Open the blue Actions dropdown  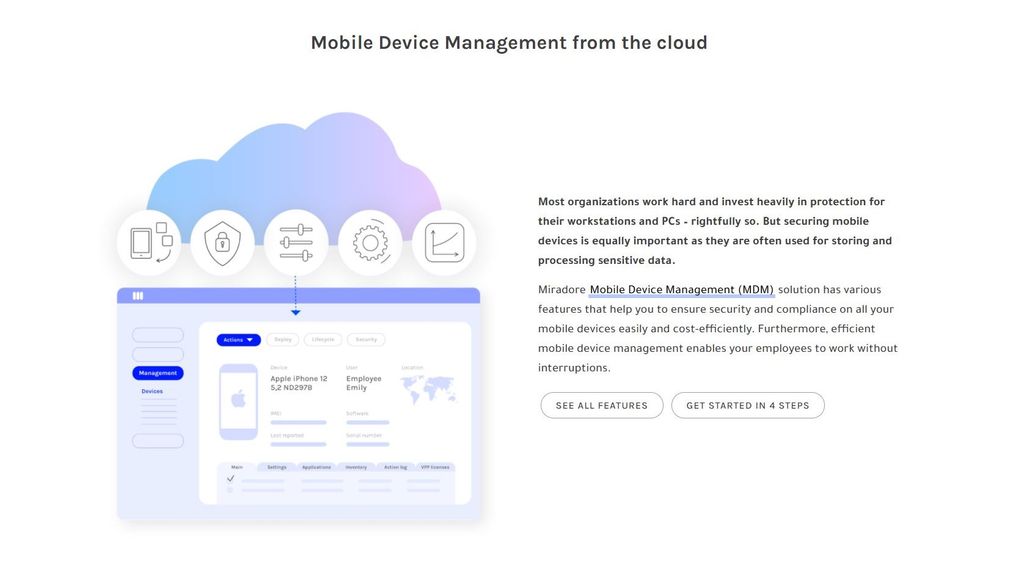click(238, 340)
